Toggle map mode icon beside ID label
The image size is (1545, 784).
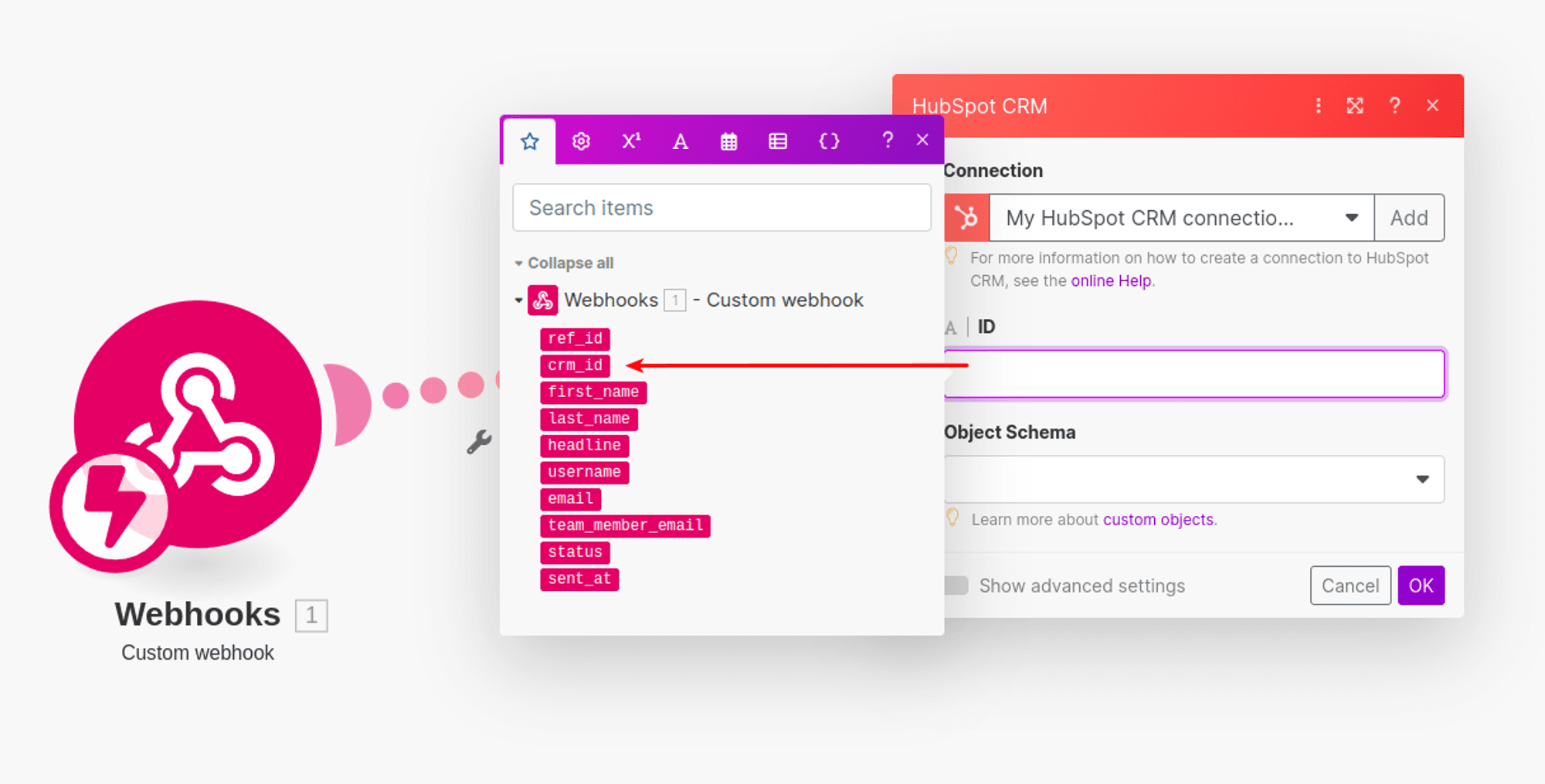tap(951, 328)
